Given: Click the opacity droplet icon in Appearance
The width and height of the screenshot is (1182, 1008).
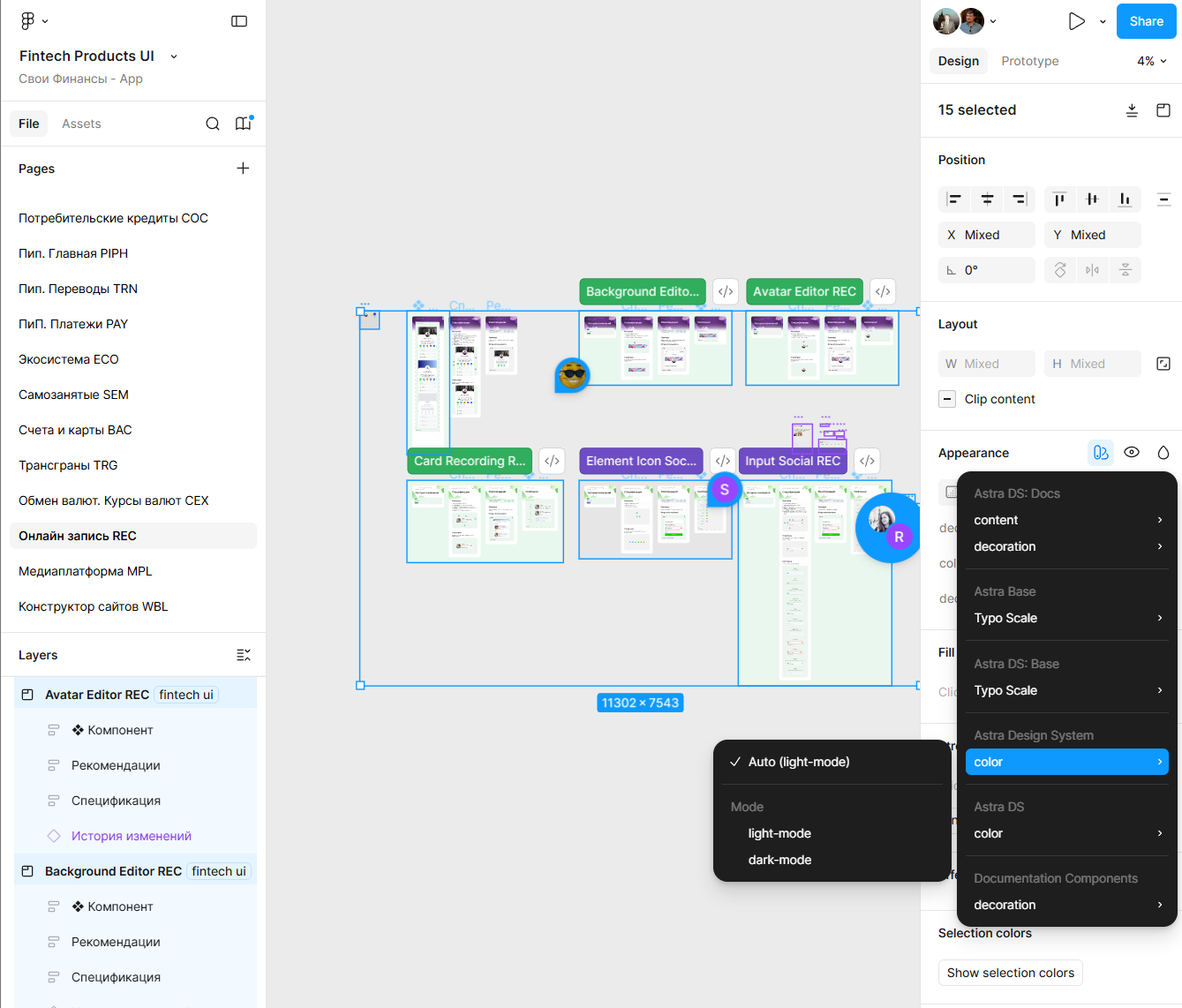Looking at the screenshot, I should tap(1163, 453).
